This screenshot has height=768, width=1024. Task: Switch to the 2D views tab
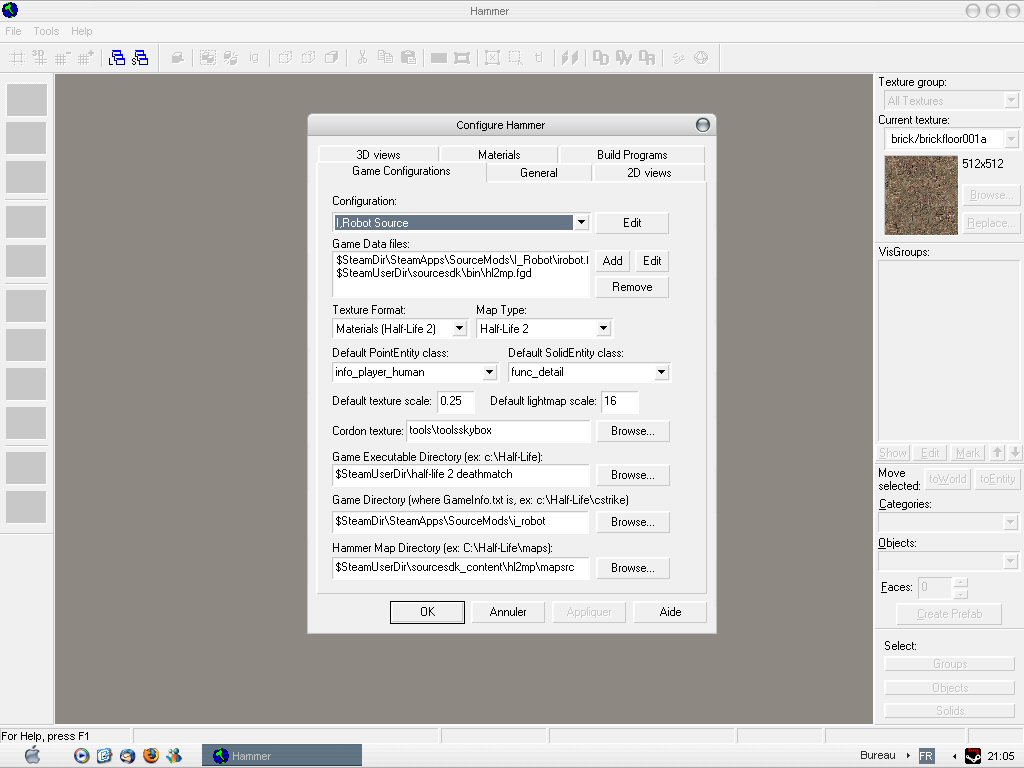(x=649, y=172)
